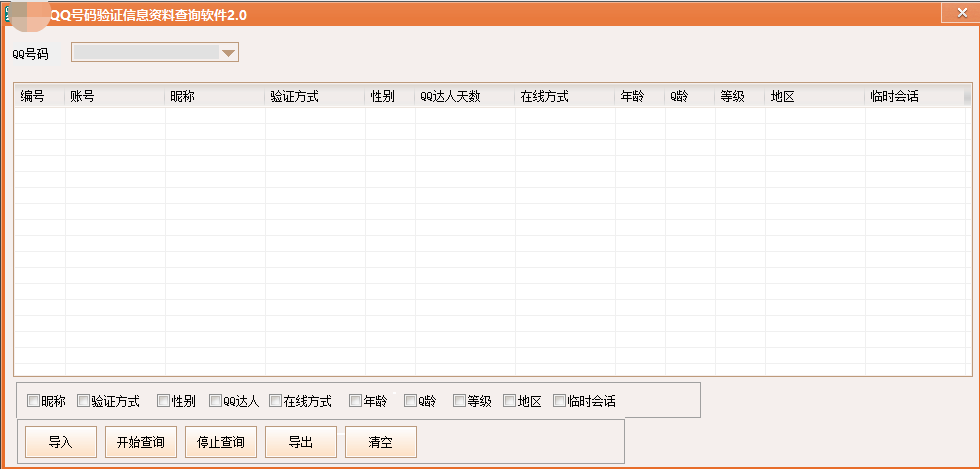
Task: Enable the 在线方式 checkbox
Action: (276, 401)
